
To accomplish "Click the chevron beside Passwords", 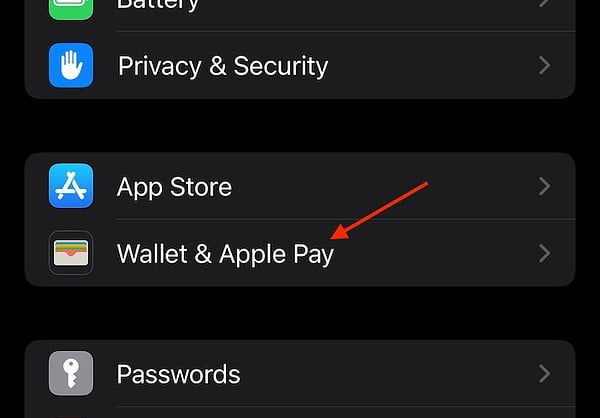I will click(545, 374).
